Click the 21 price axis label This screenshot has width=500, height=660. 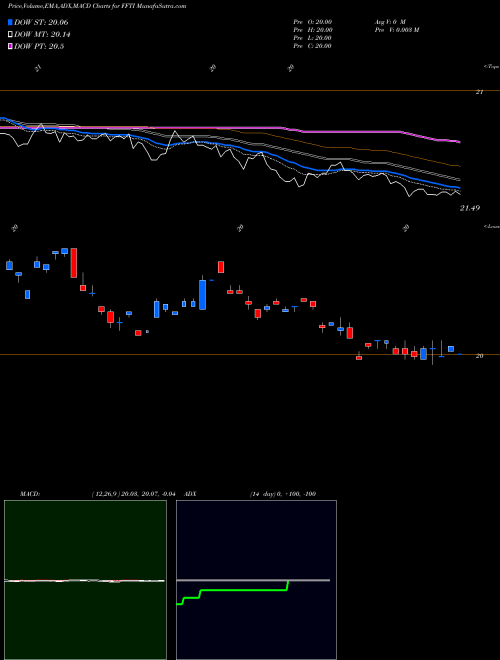tap(479, 91)
